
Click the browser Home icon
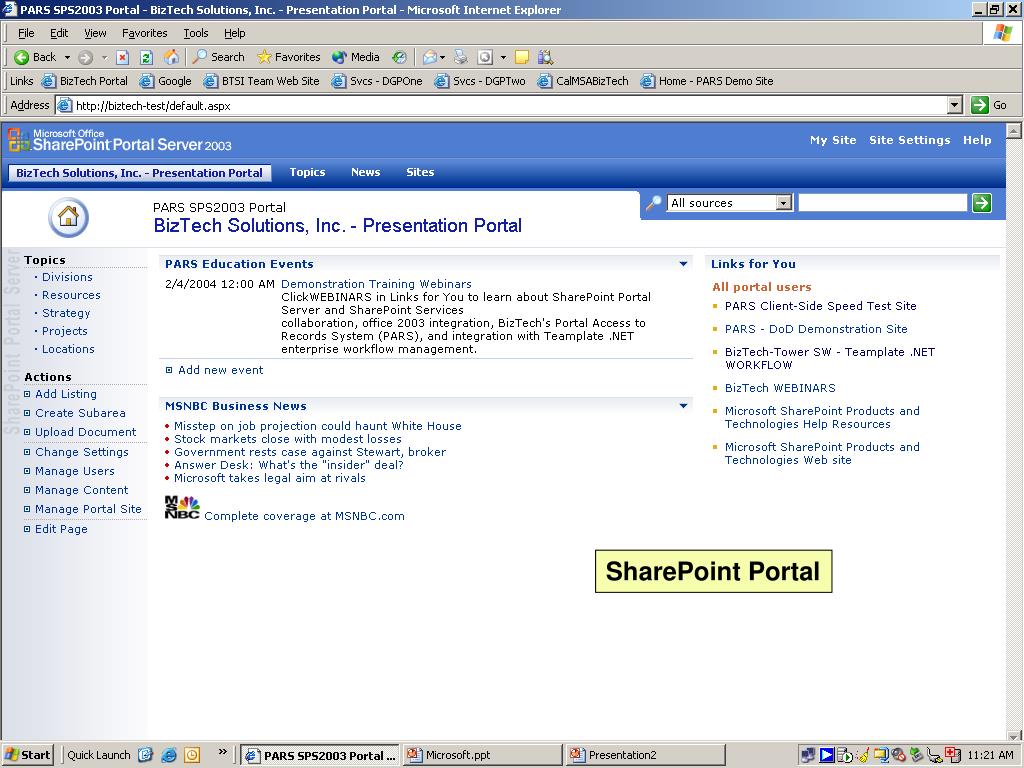pos(171,57)
